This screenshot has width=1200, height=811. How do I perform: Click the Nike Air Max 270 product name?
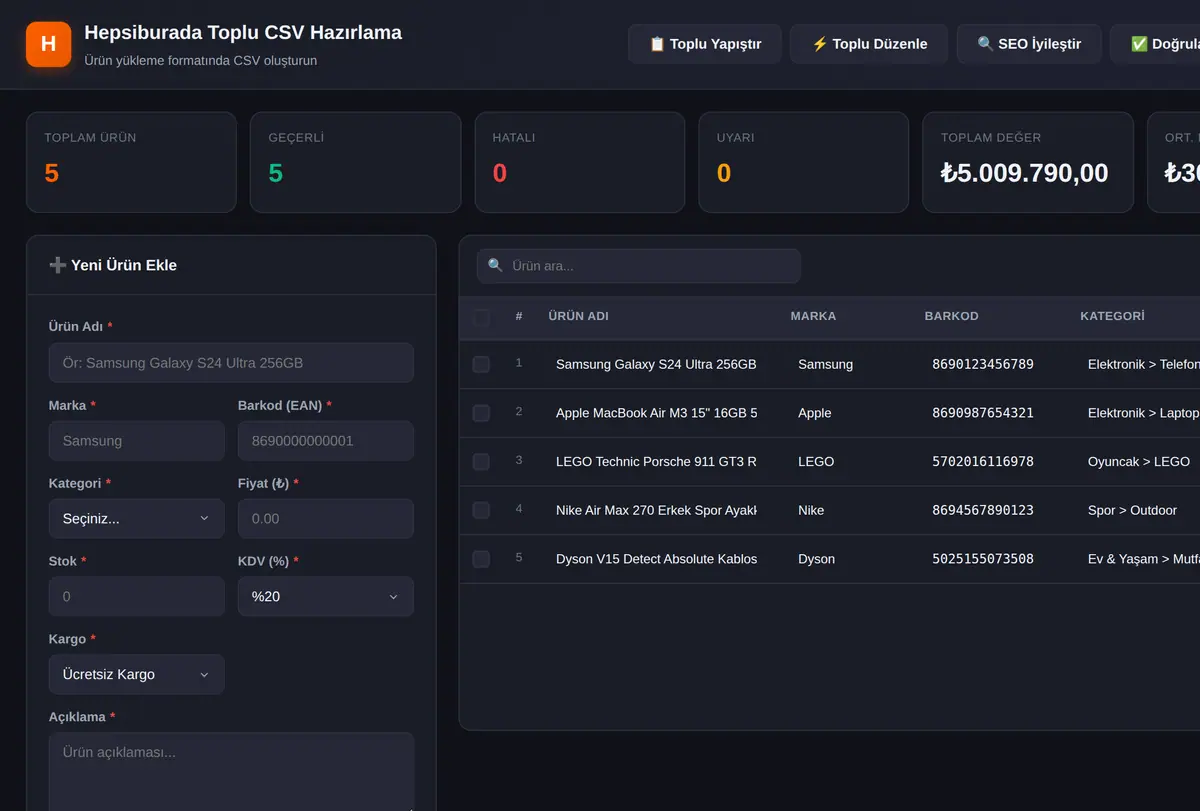click(x=656, y=510)
